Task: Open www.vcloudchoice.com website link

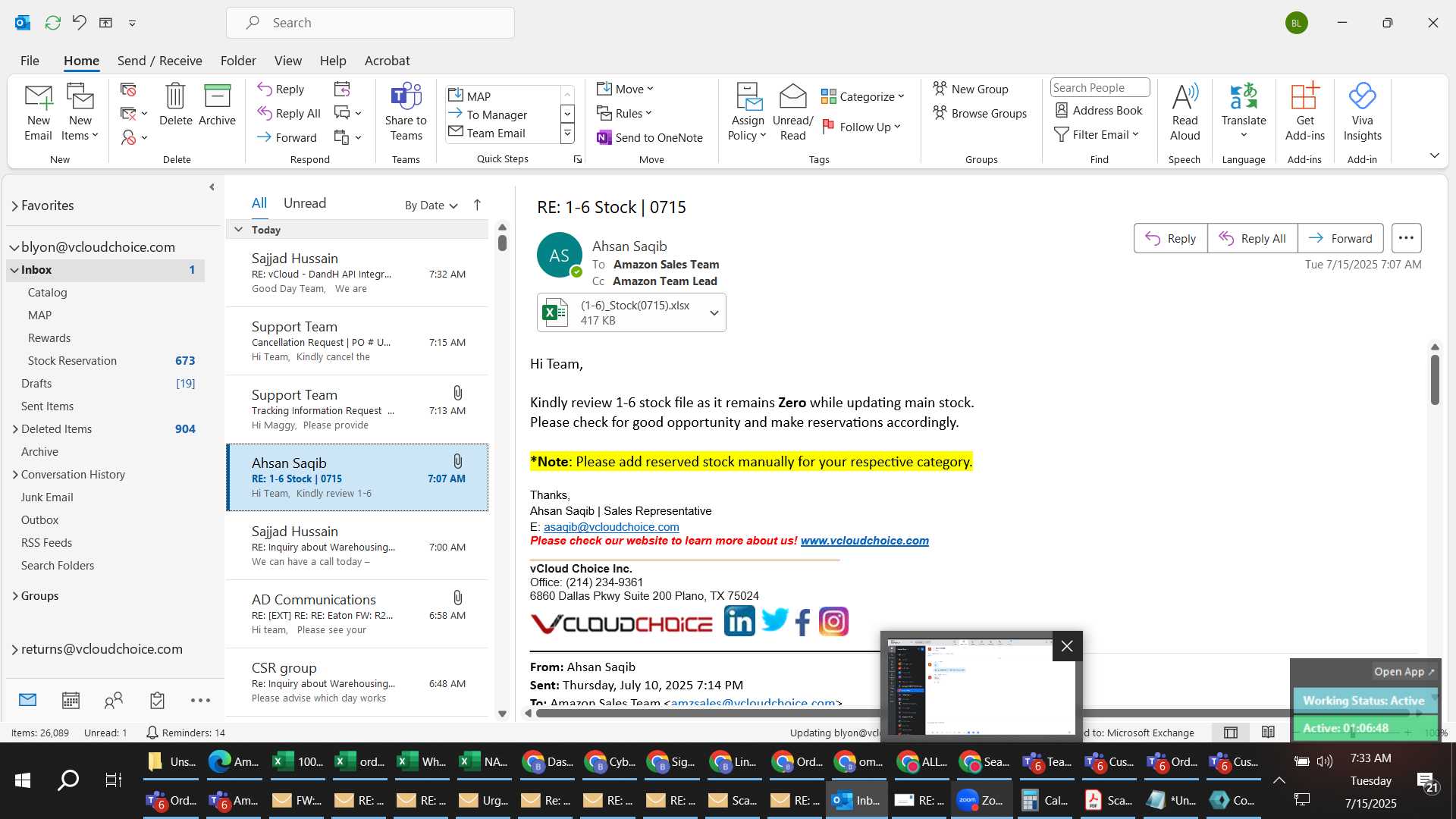Action: tap(864, 541)
